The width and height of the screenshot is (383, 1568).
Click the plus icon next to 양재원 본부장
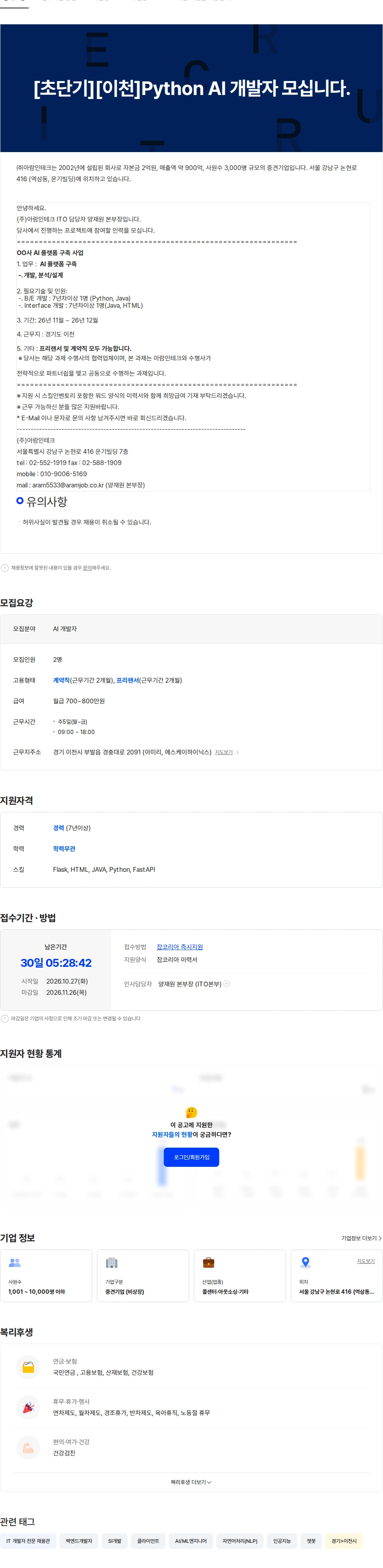pyautogui.click(x=227, y=983)
